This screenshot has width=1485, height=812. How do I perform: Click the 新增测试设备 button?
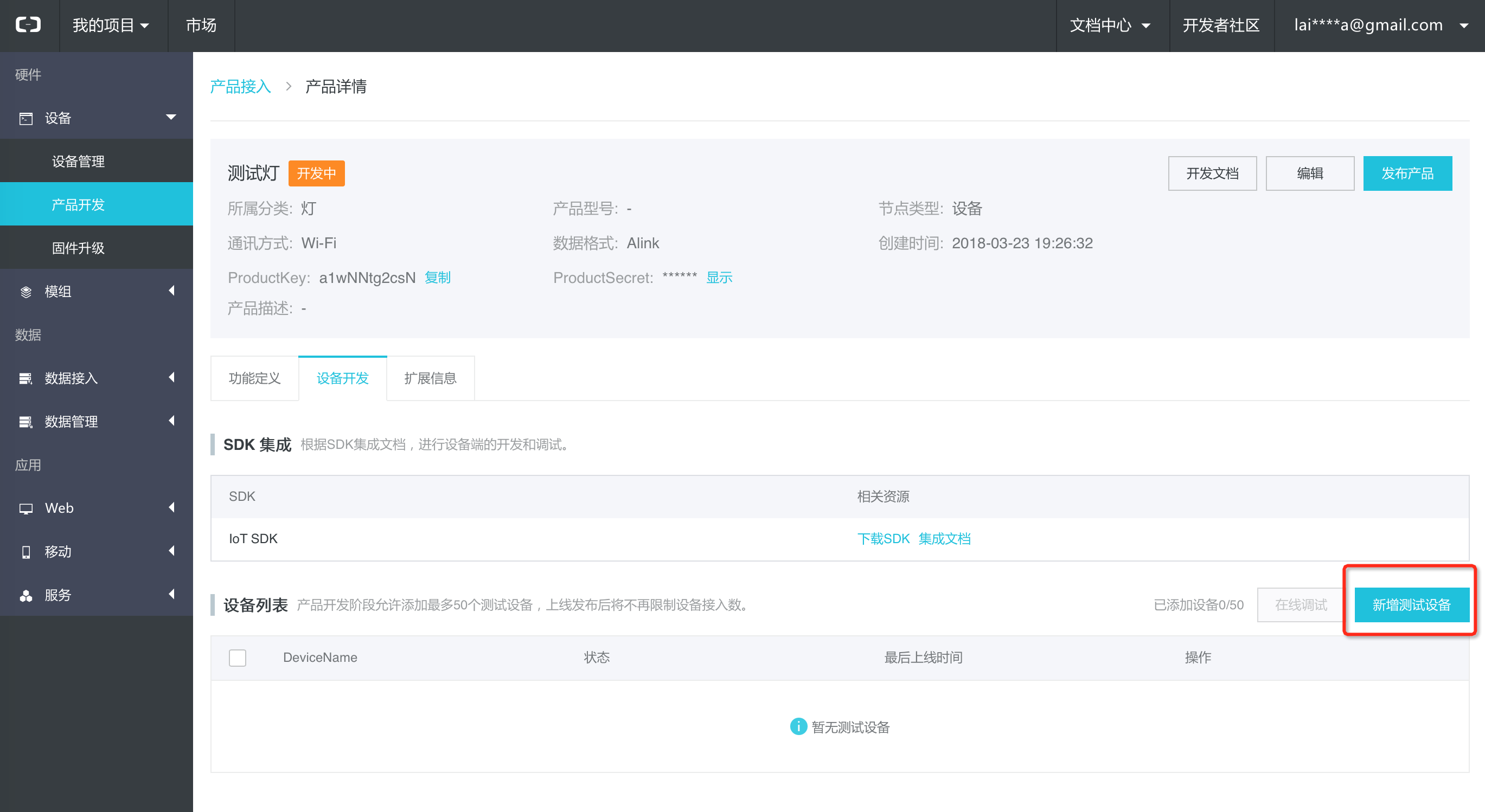click(x=1411, y=604)
